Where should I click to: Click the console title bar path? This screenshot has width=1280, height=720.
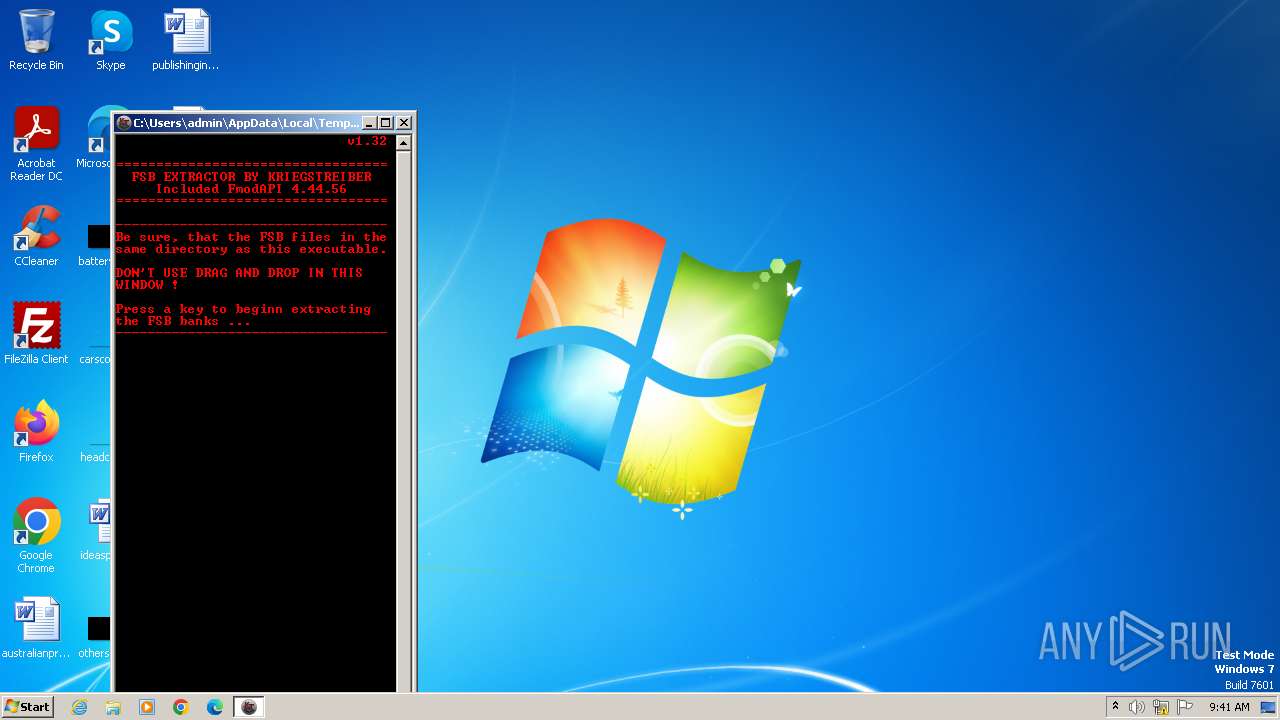[x=246, y=123]
